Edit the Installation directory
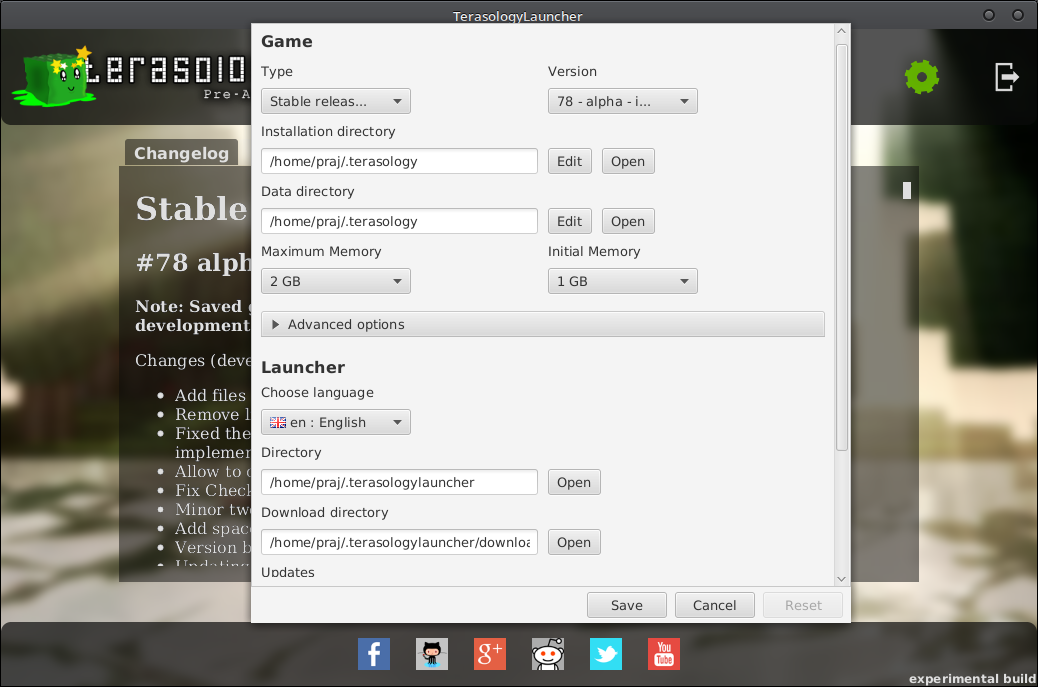The height and width of the screenshot is (687, 1038). [x=569, y=161]
